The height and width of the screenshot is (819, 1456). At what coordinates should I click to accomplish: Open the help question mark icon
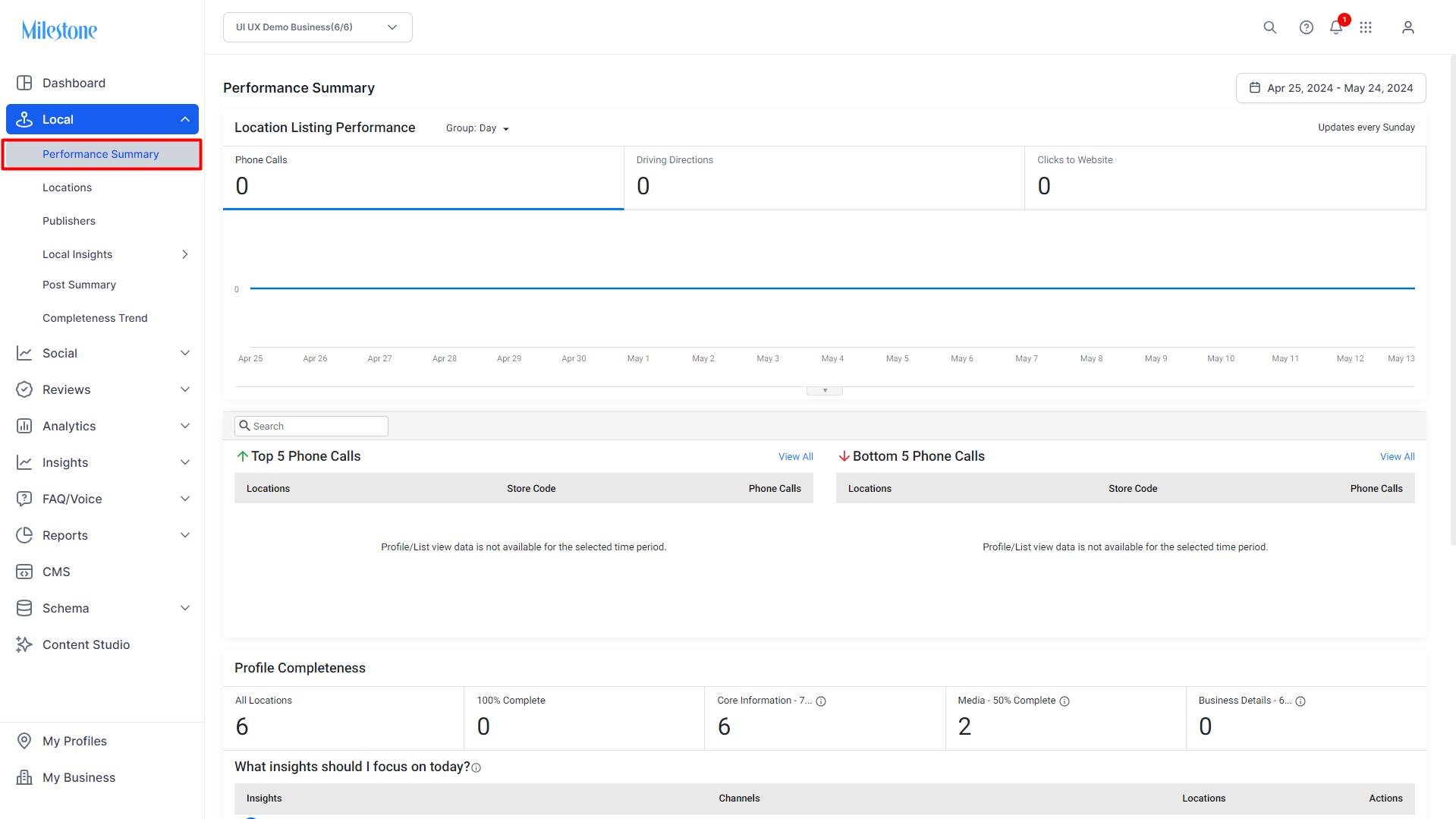[x=1306, y=27]
